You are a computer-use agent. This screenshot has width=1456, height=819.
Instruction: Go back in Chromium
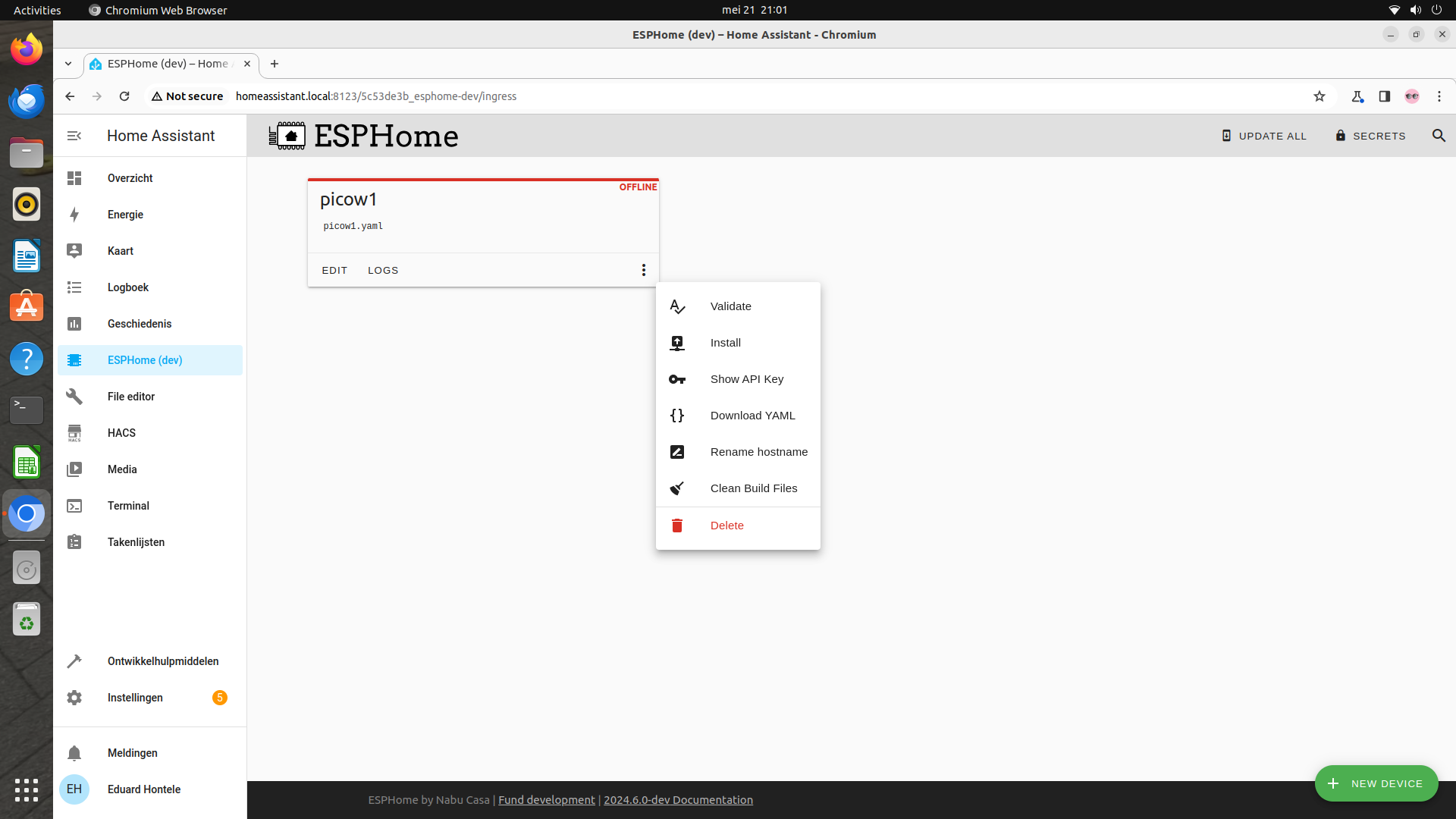(x=70, y=96)
